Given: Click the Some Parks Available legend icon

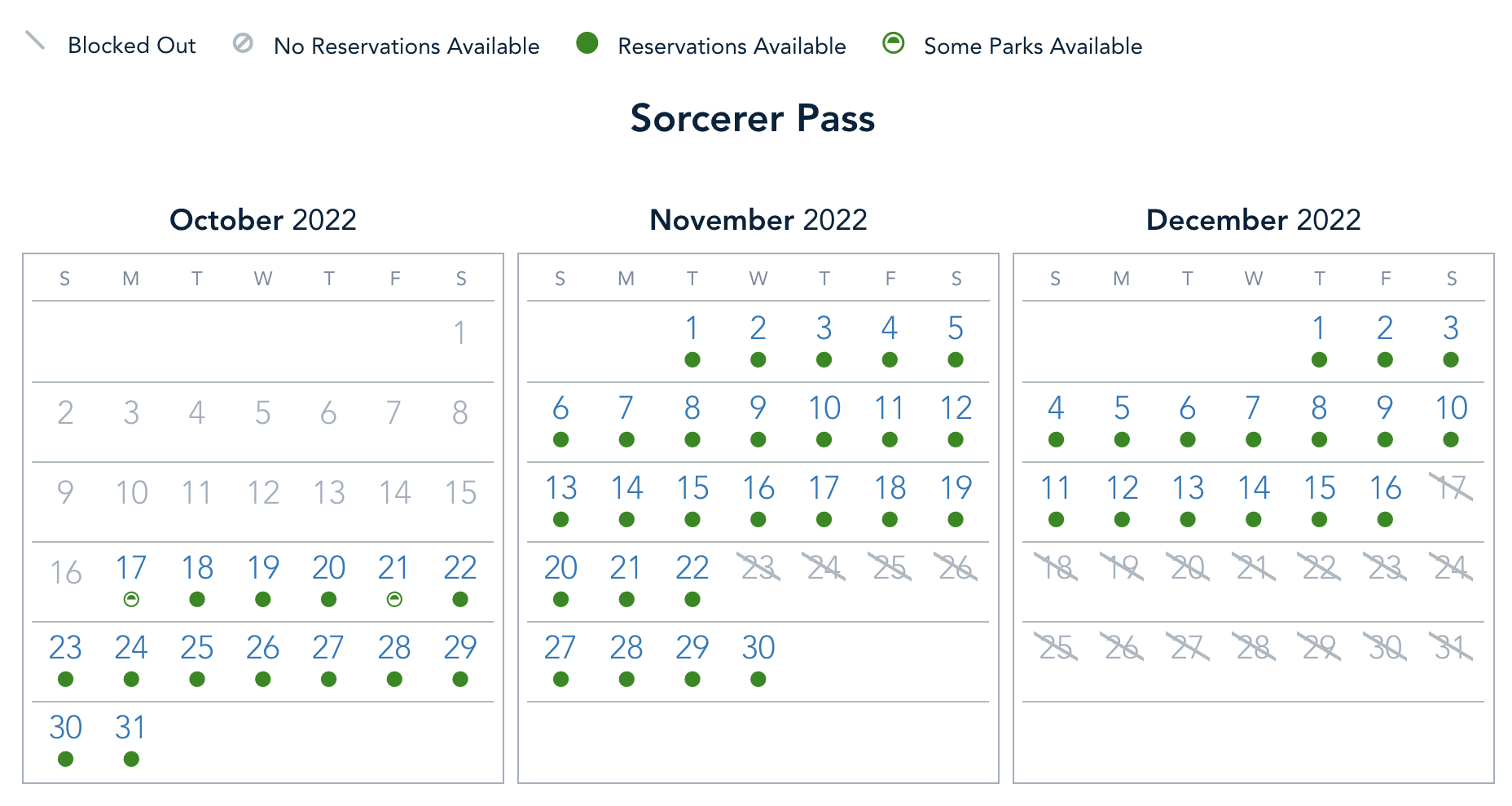Looking at the screenshot, I should pos(894,43).
